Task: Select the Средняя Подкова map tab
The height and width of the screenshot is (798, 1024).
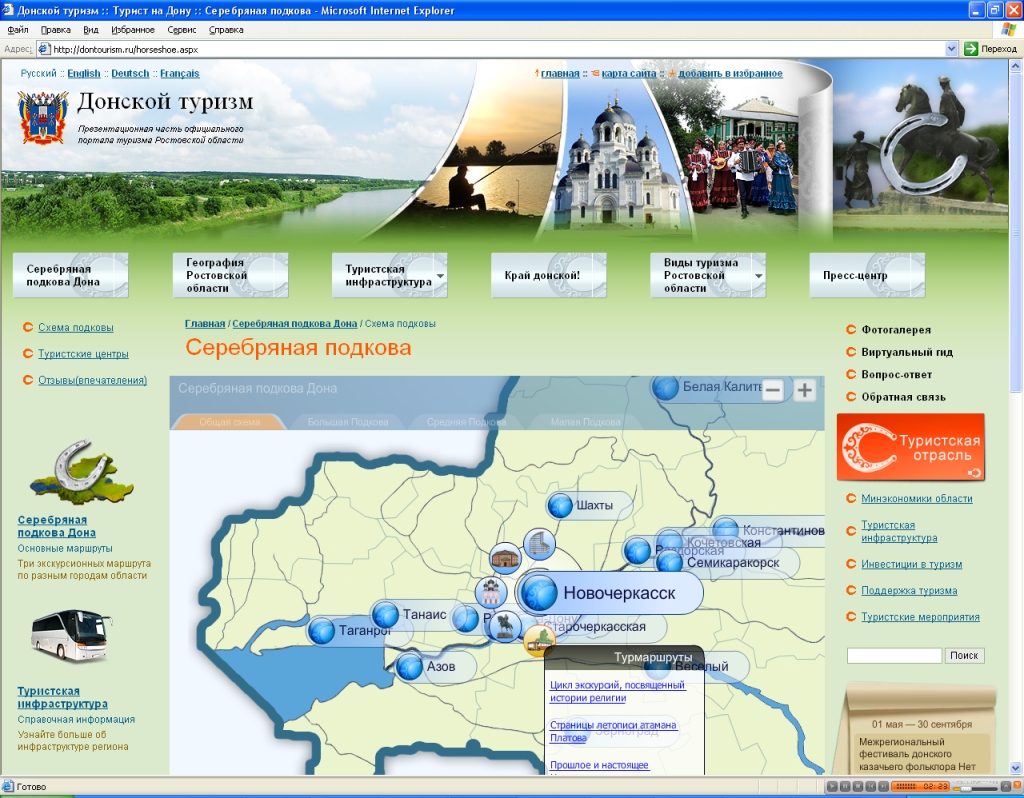Action: (466, 422)
